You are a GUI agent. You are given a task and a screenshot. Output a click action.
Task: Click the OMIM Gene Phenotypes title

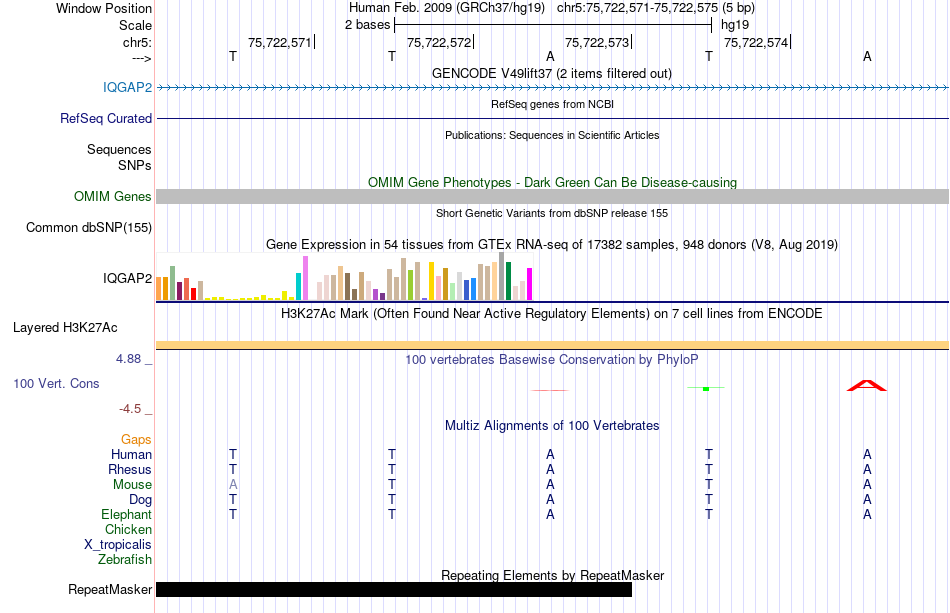(552, 182)
